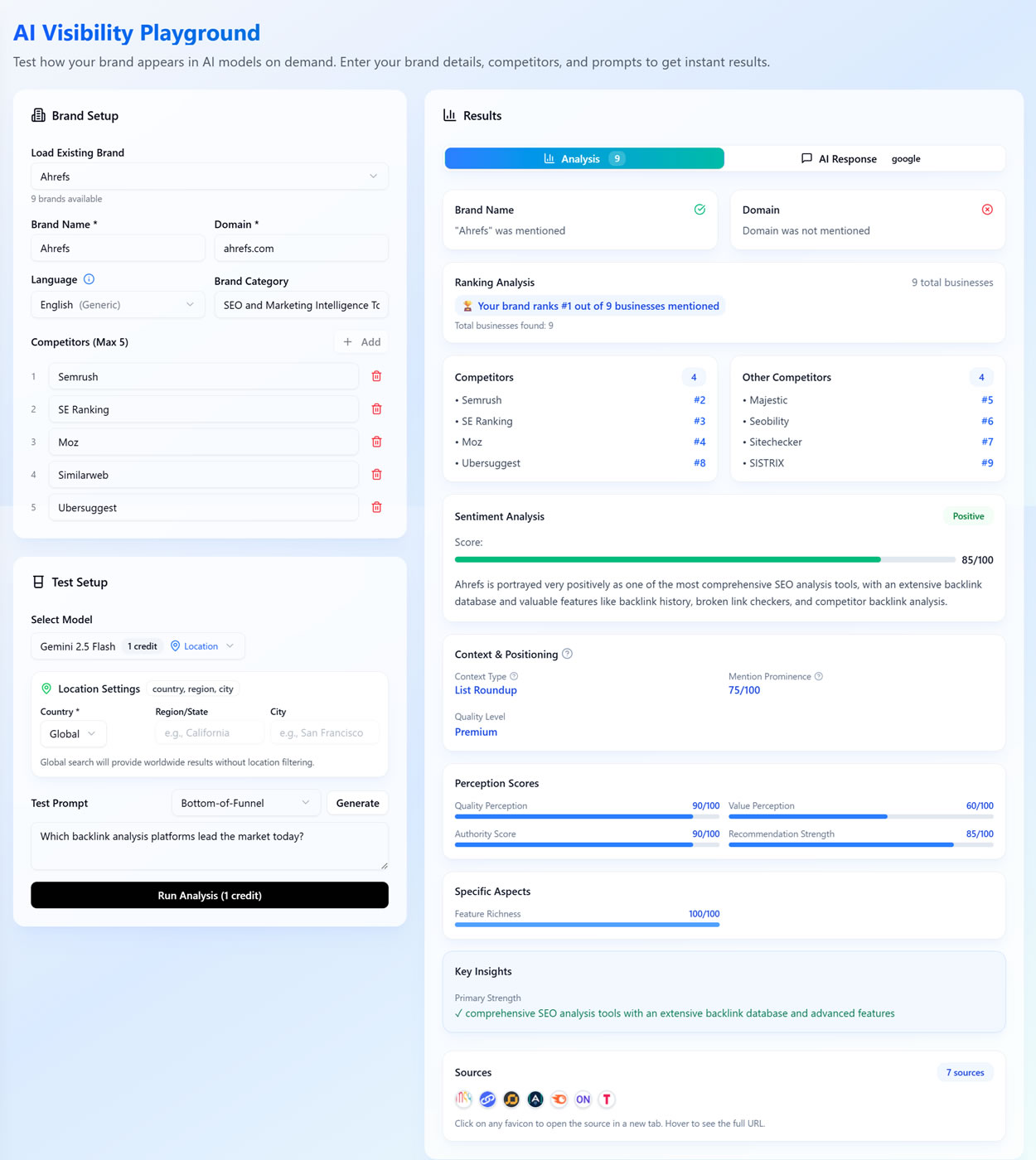Click the Mention Prominence help icon
Screen dimensions: 1036x1160
(x=819, y=676)
